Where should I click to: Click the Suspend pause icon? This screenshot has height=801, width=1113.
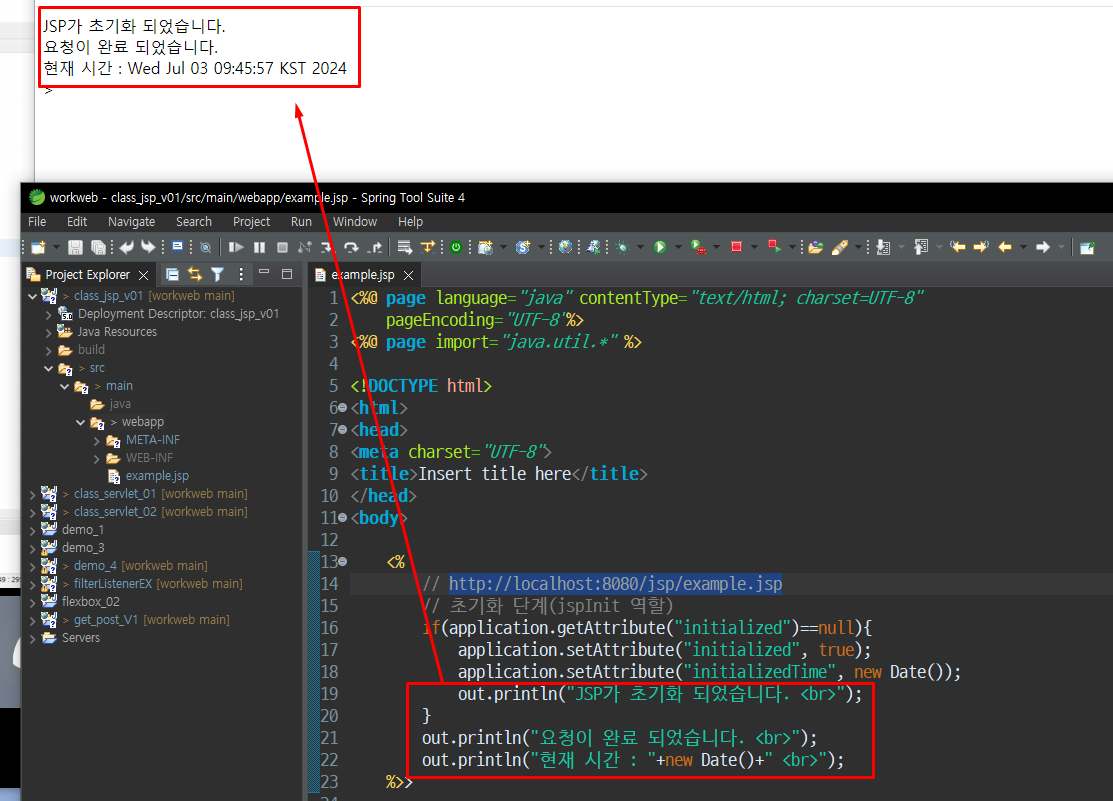point(259,247)
